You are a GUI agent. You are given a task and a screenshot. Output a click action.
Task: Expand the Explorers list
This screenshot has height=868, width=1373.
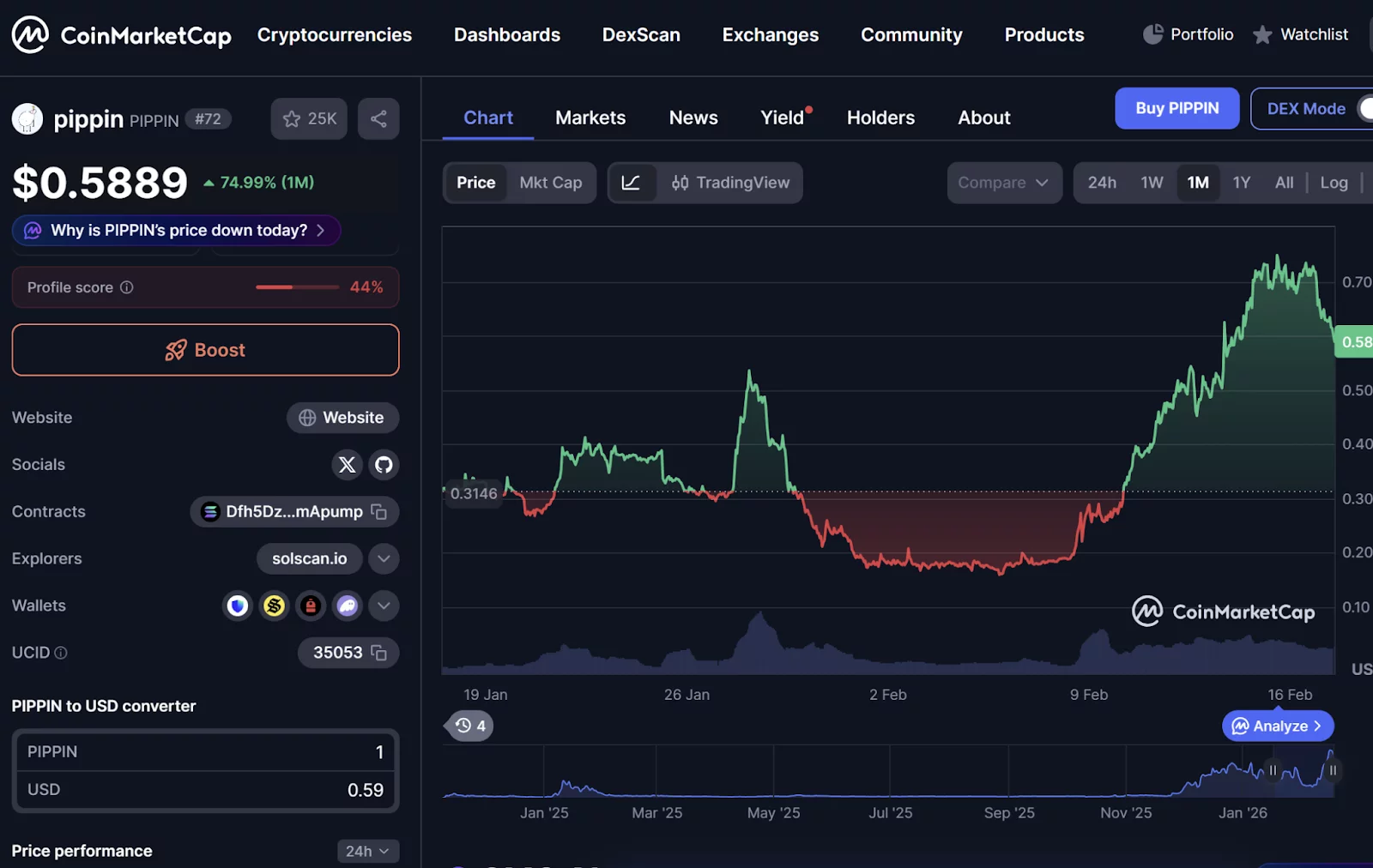pyautogui.click(x=384, y=558)
